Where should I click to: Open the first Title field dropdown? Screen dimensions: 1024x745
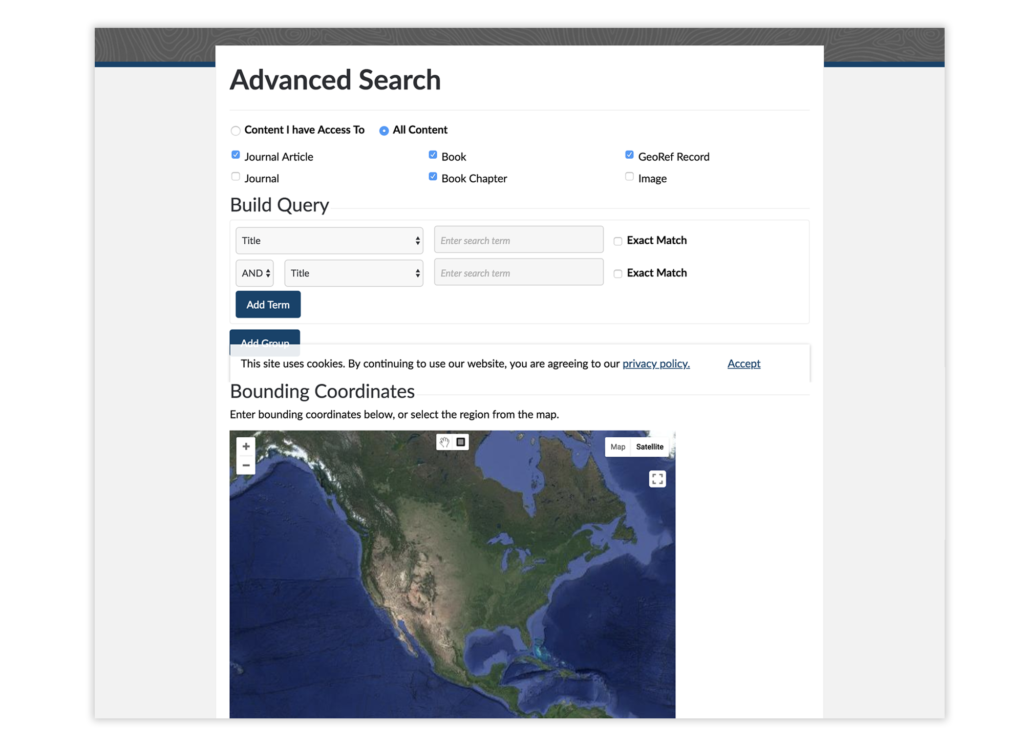[329, 240]
